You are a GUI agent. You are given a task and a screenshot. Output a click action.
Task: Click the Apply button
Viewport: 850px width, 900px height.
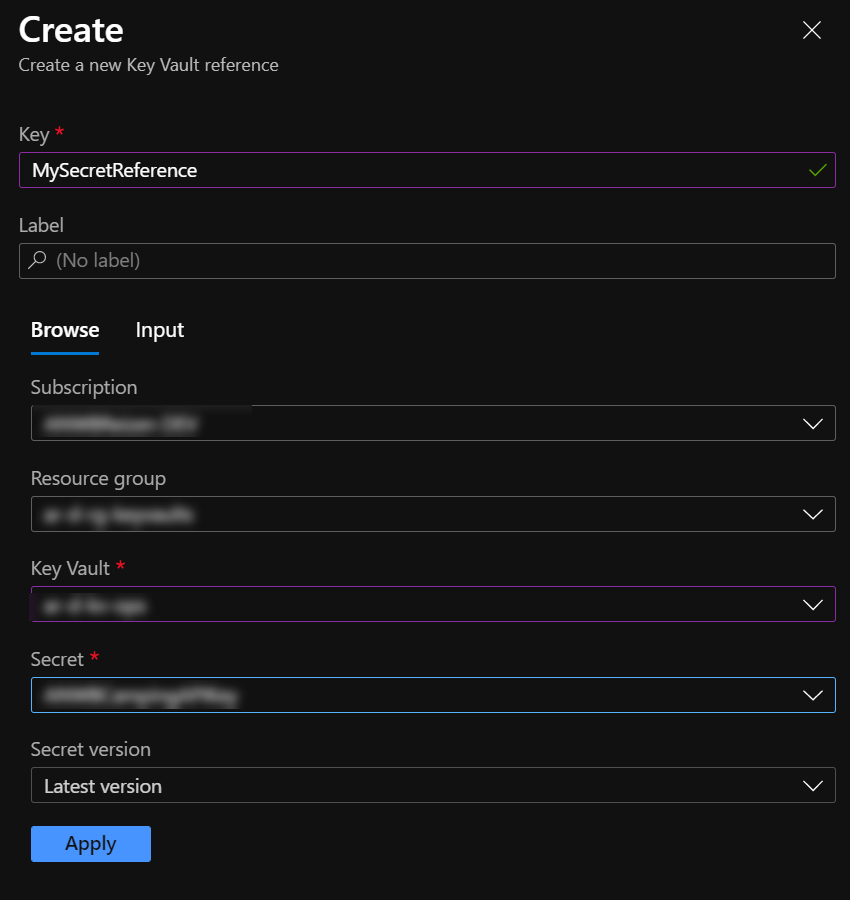click(91, 844)
